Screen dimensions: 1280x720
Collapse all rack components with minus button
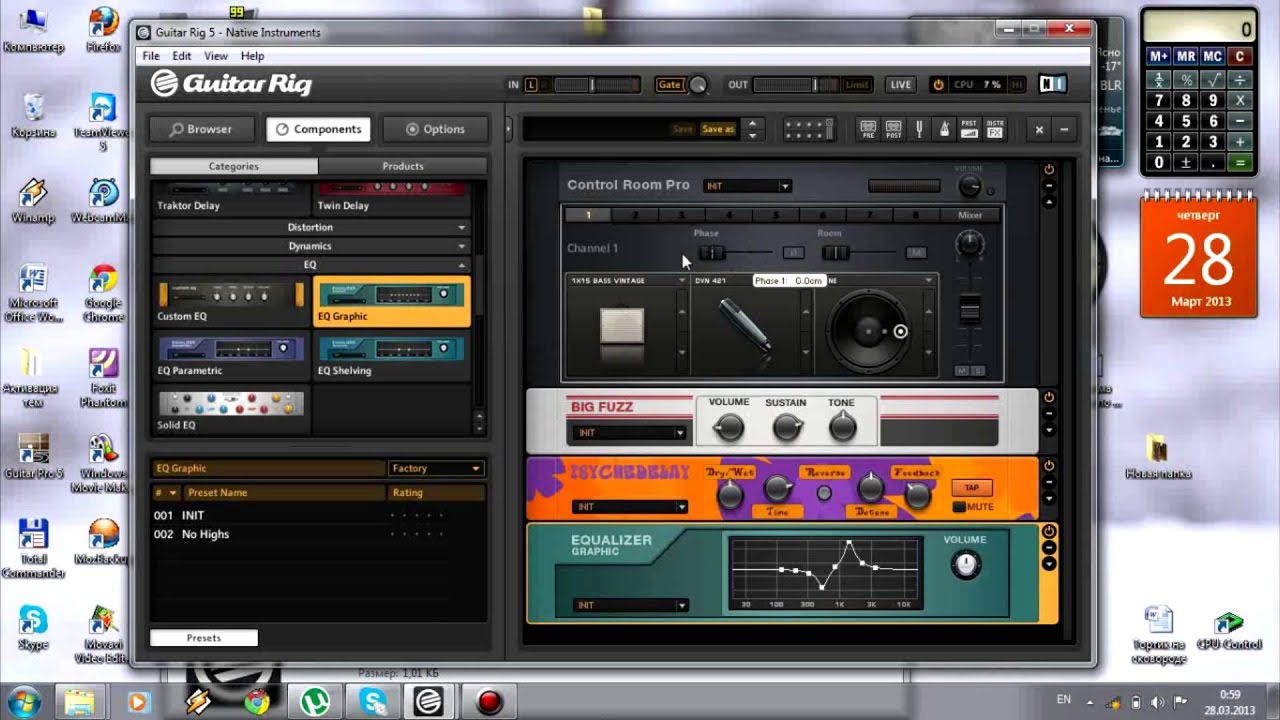coord(1063,129)
